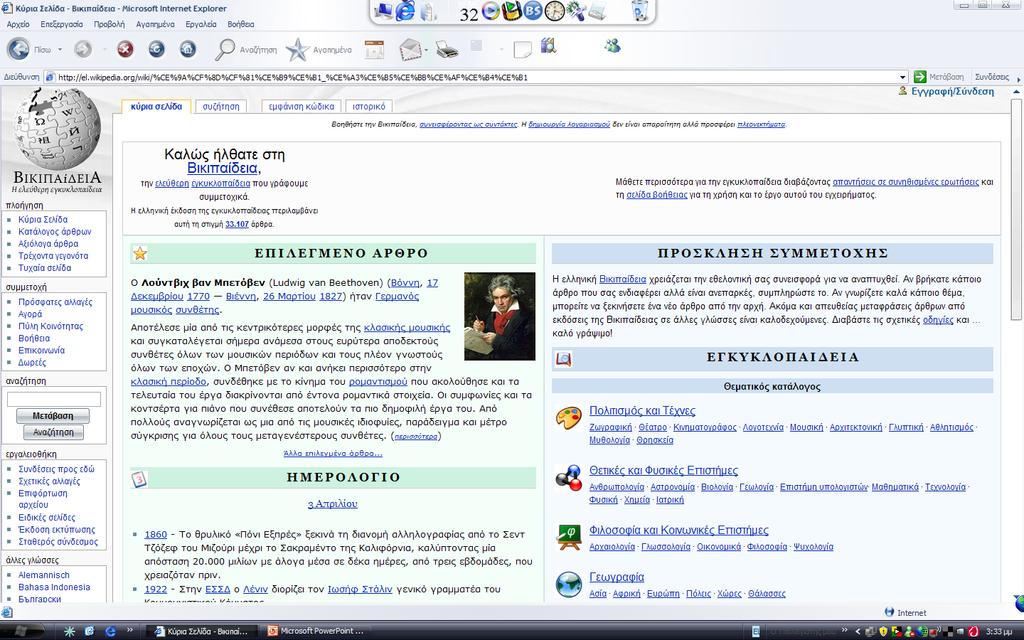
Task: Open the Research books icon in toolbar
Action: coord(549,46)
